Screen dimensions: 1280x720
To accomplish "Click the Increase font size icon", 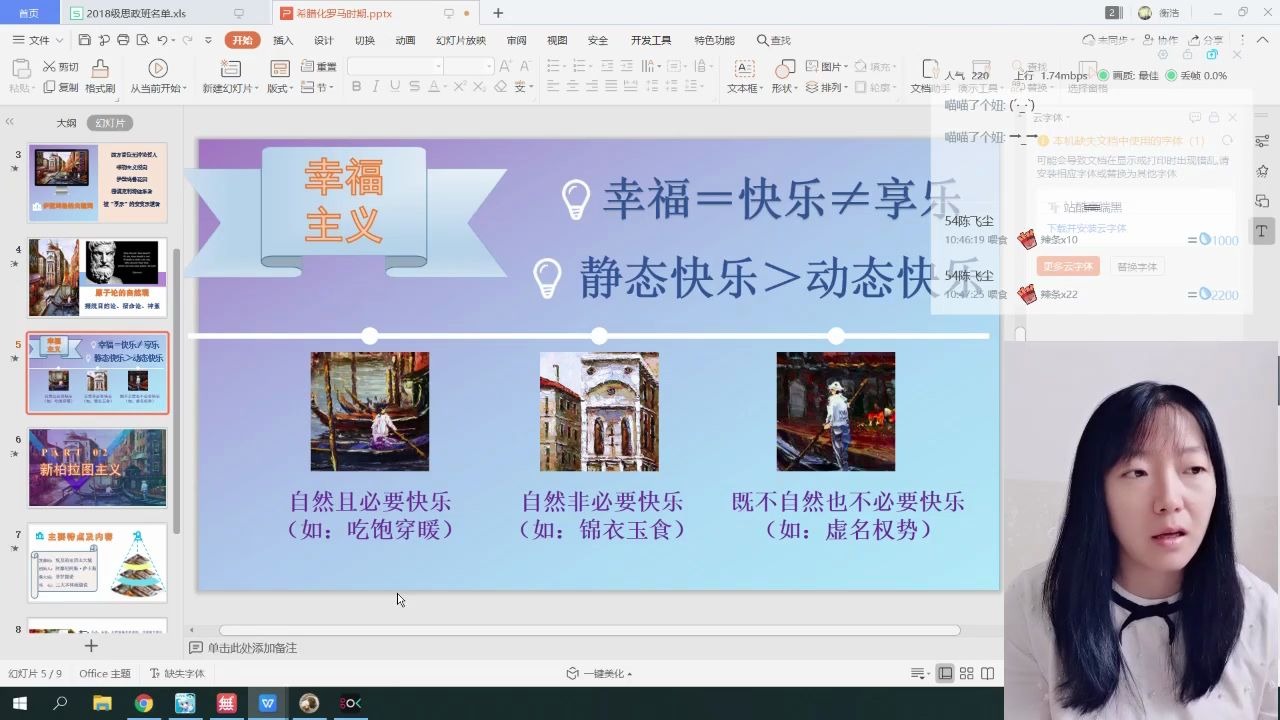I will (506, 66).
